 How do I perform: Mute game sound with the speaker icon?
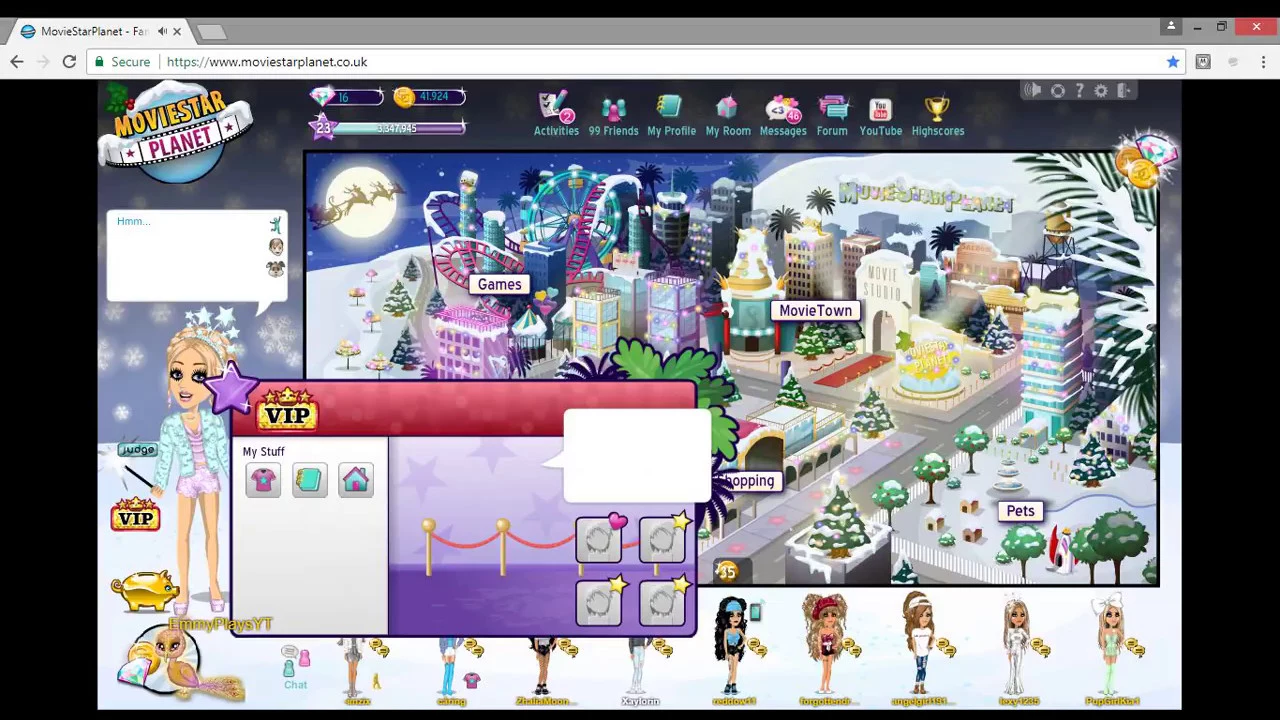coord(1034,91)
